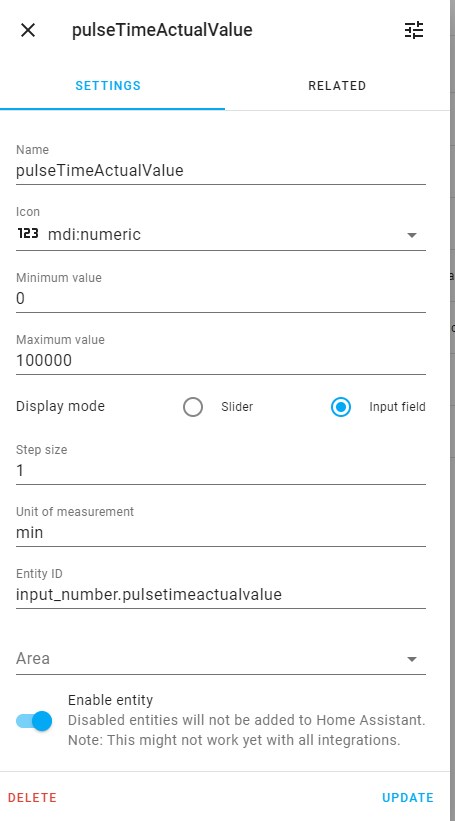Click the Step size field
Screen dimensions: 455x821
(x=220, y=463)
